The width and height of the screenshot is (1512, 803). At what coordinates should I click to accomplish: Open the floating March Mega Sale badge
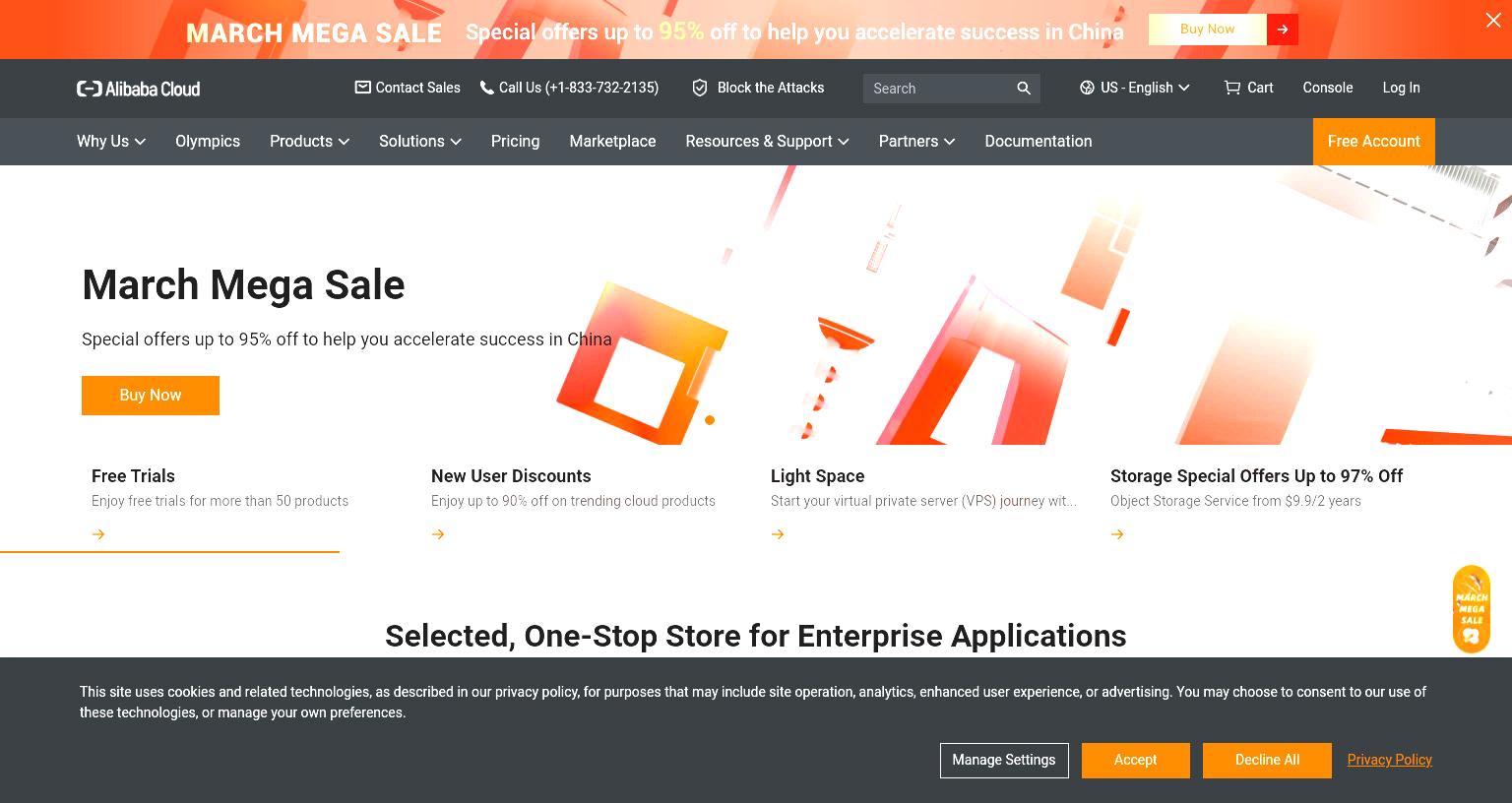(1472, 609)
